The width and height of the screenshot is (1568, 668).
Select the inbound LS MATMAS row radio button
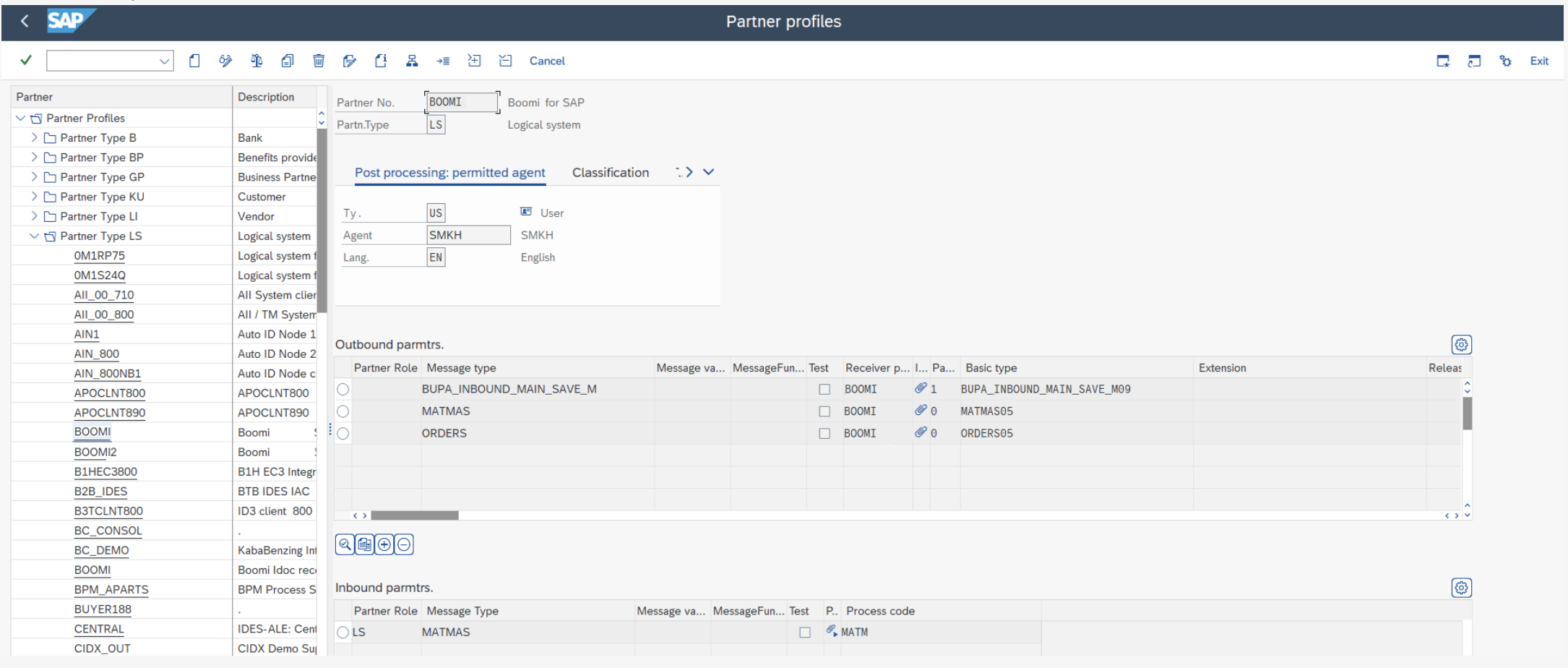click(x=343, y=633)
